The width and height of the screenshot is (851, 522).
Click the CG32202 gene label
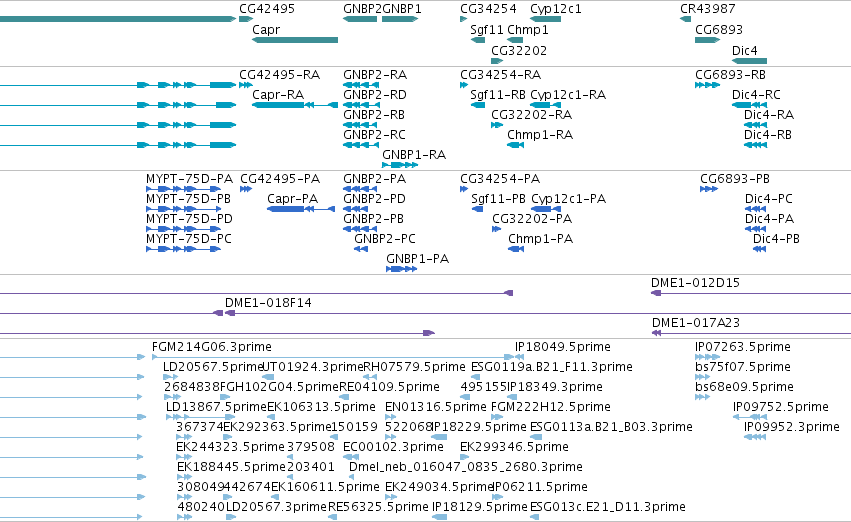[x=519, y=51]
